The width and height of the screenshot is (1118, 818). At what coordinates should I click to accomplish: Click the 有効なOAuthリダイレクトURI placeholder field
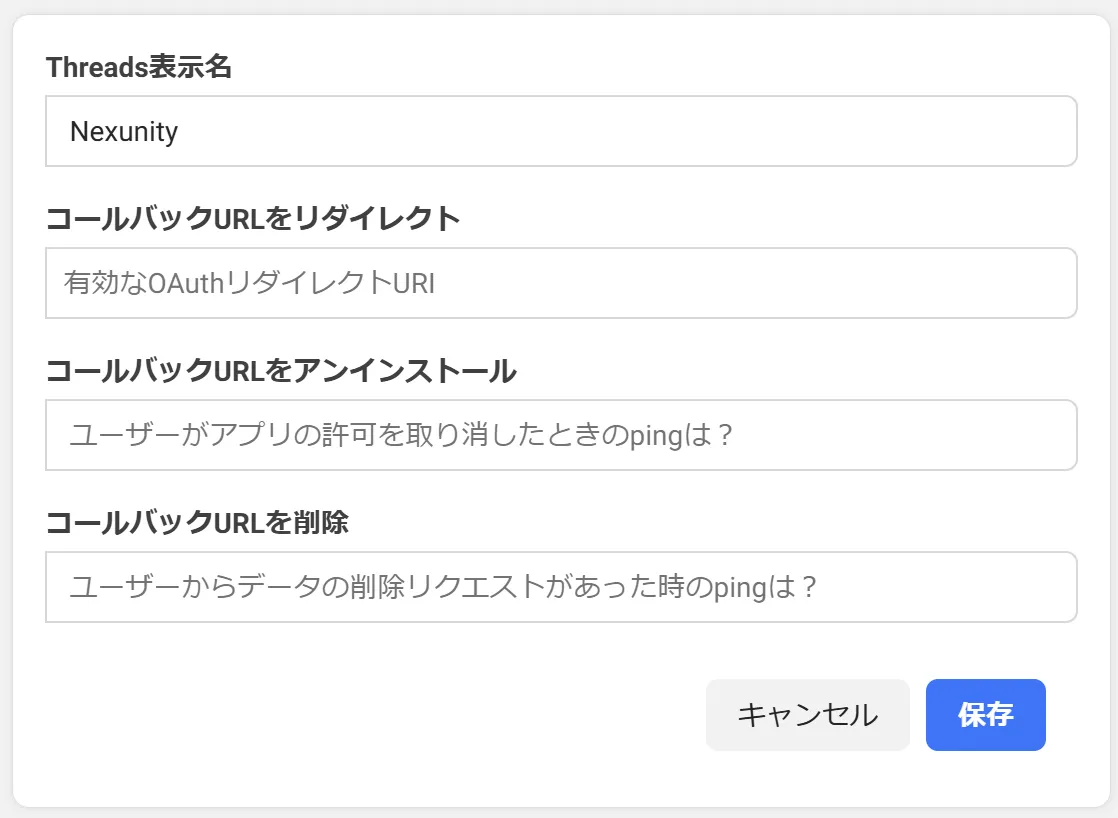(x=560, y=283)
